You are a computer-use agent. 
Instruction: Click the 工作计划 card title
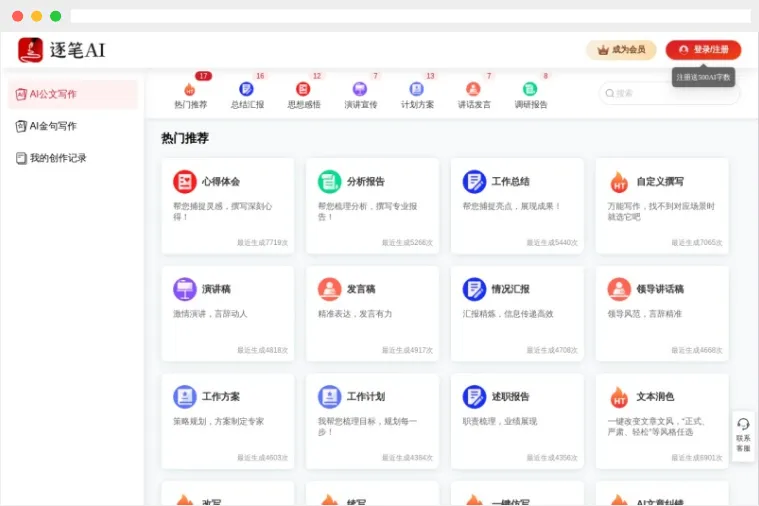(365, 397)
